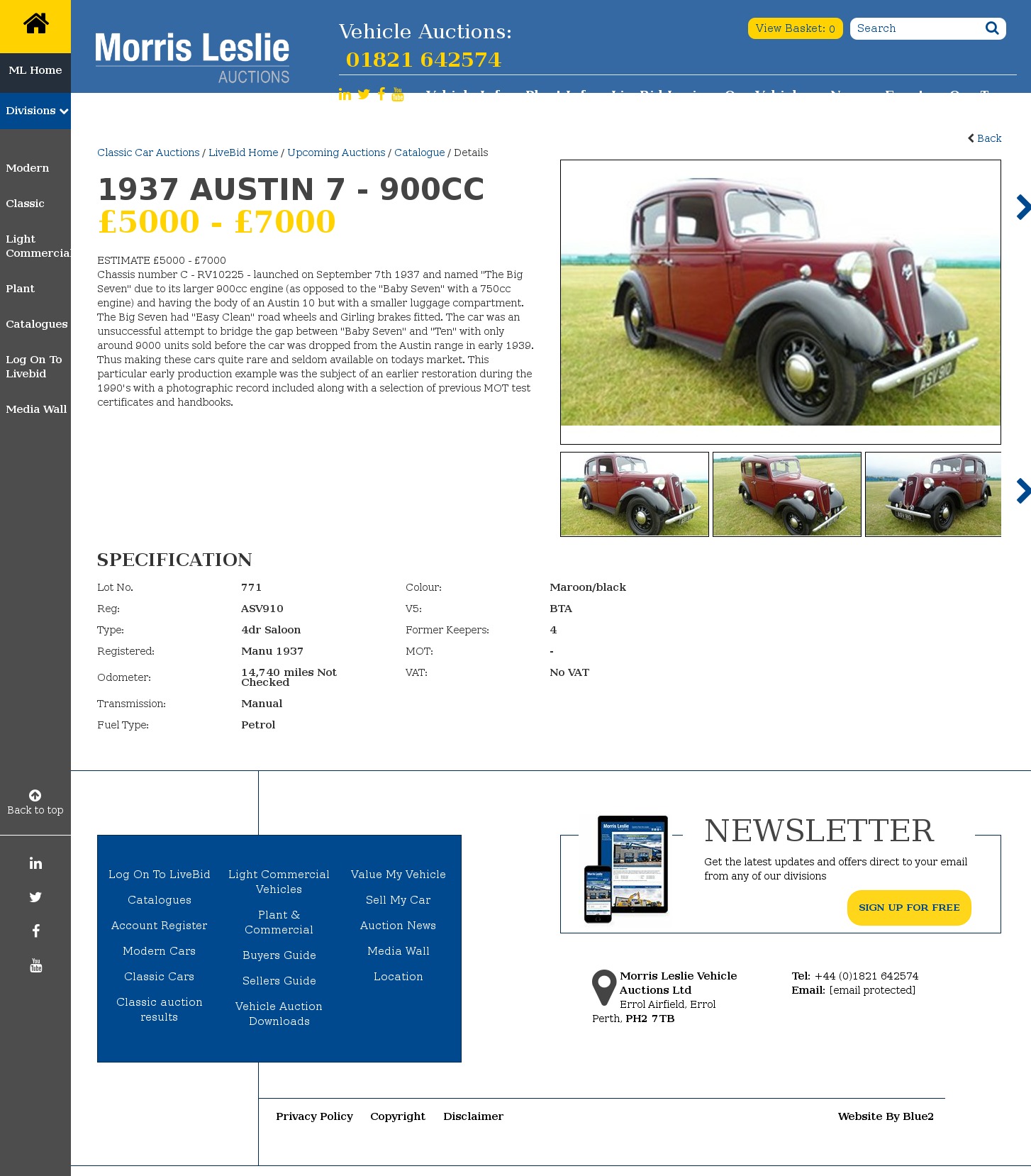Open footer Log On To LiveBid link
The height and width of the screenshot is (1176, 1031).
(x=160, y=875)
